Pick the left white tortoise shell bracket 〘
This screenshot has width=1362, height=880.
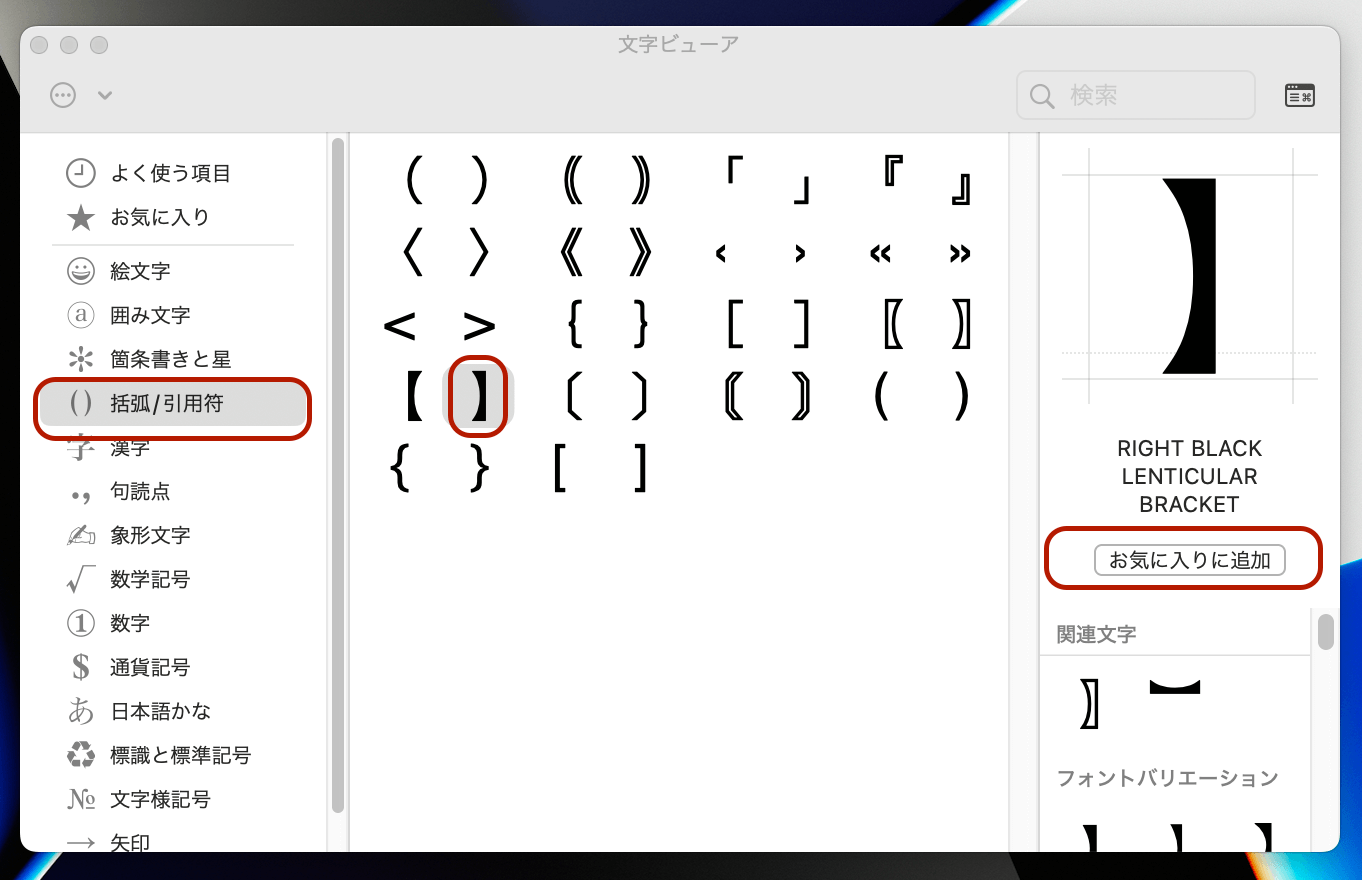[735, 397]
